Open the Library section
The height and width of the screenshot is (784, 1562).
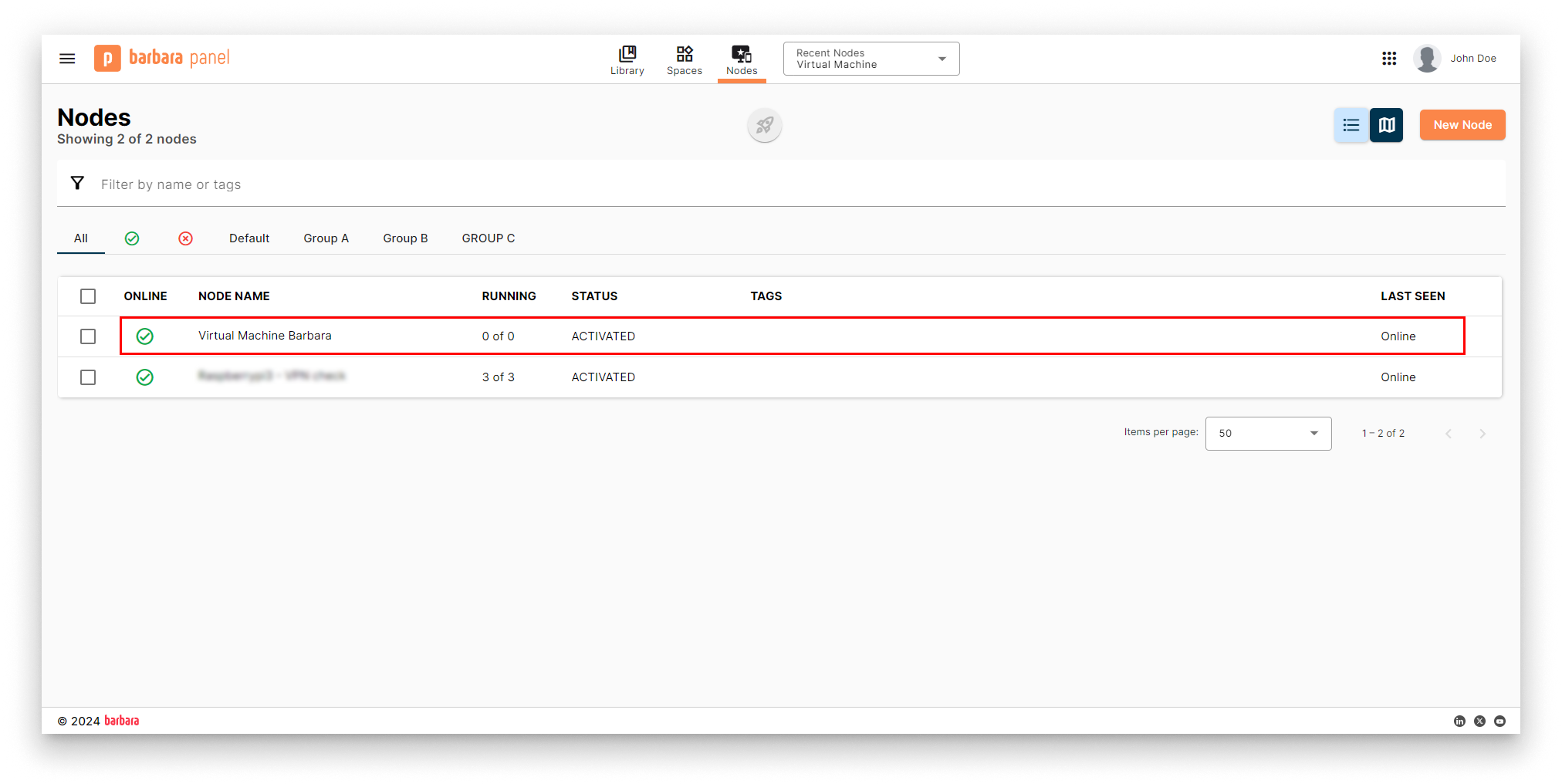tap(627, 59)
